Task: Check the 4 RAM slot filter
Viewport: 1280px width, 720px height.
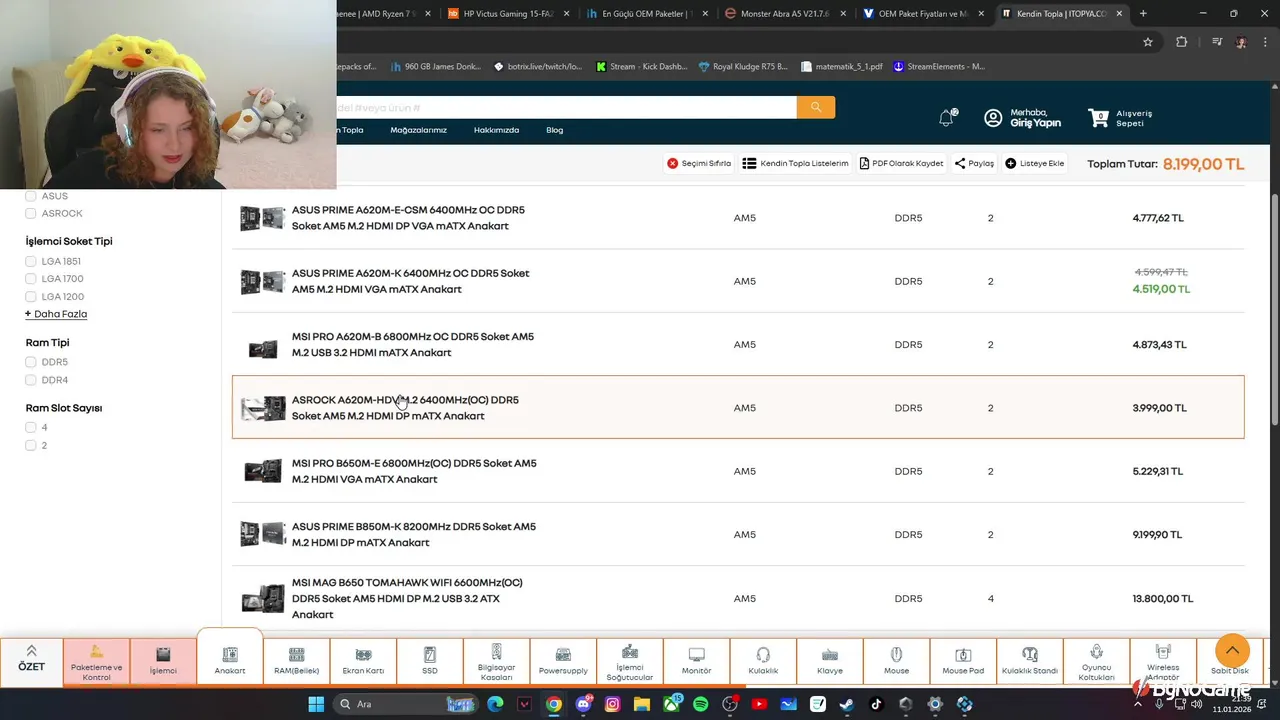Action: 31,428
